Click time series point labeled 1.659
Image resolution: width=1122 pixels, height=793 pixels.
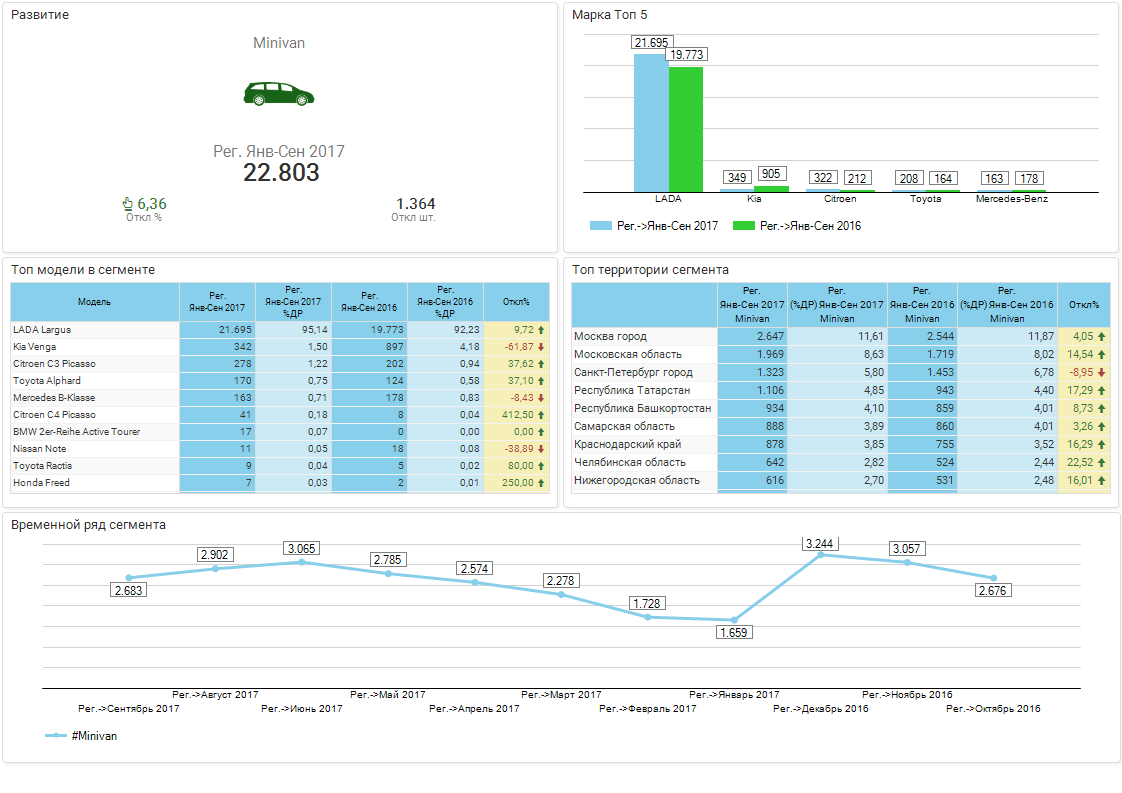coord(734,620)
